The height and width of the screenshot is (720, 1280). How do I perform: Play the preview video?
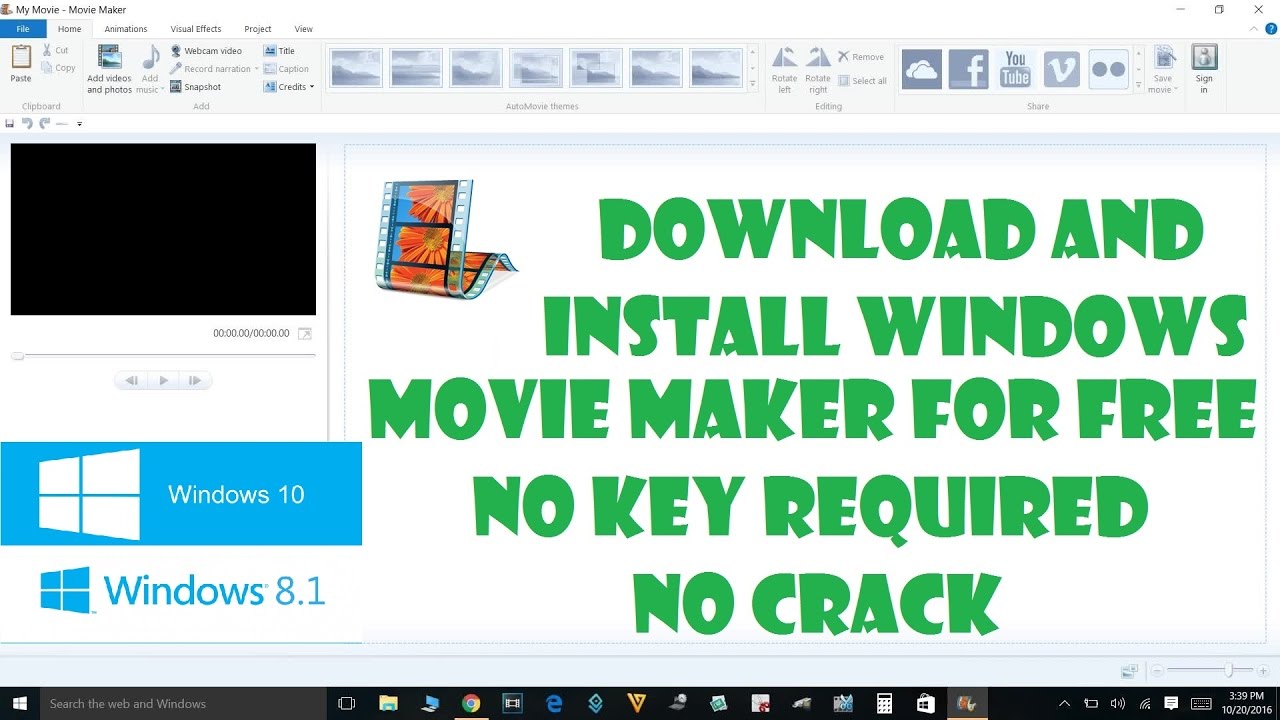point(164,380)
